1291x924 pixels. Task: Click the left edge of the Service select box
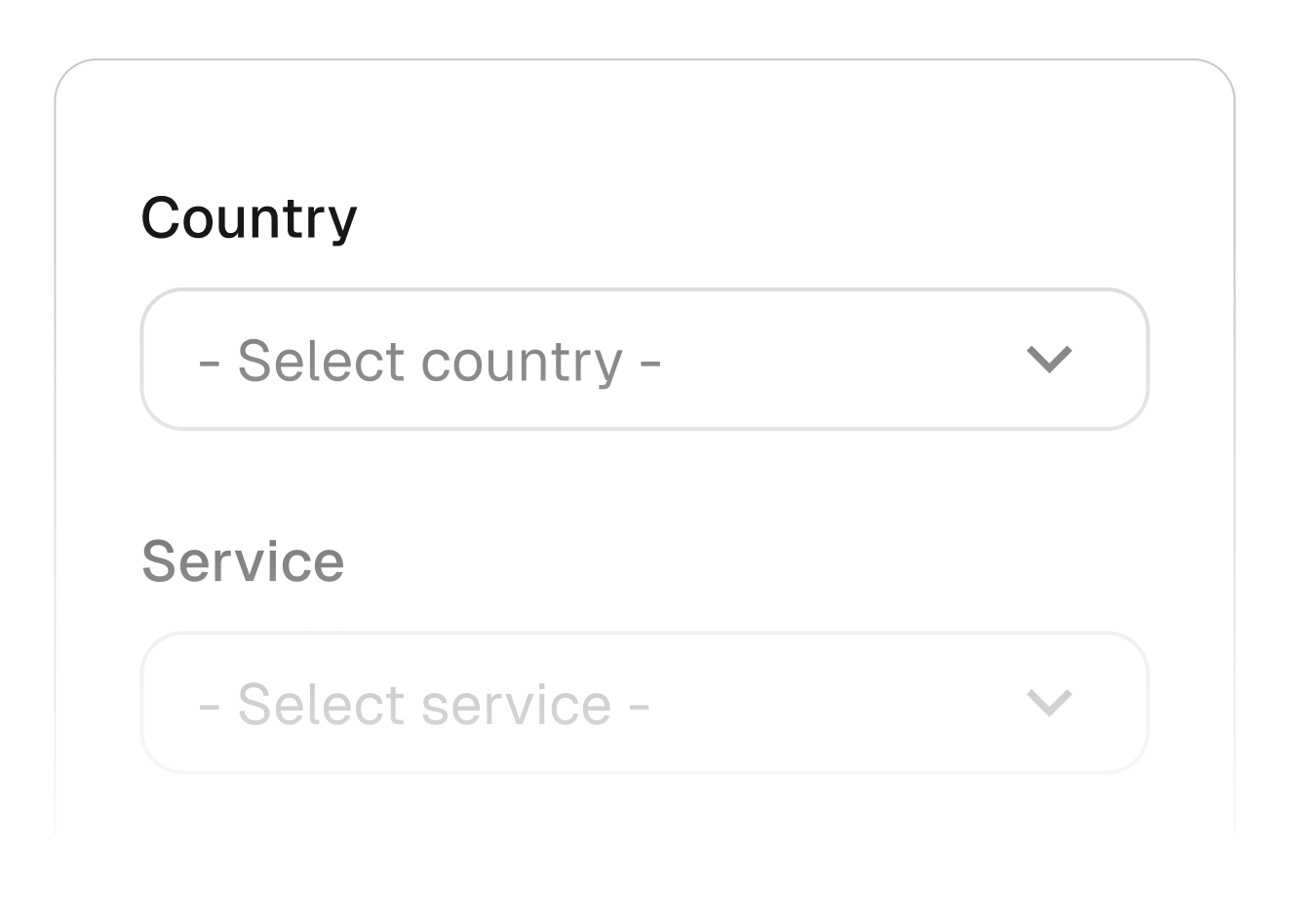click(x=156, y=703)
